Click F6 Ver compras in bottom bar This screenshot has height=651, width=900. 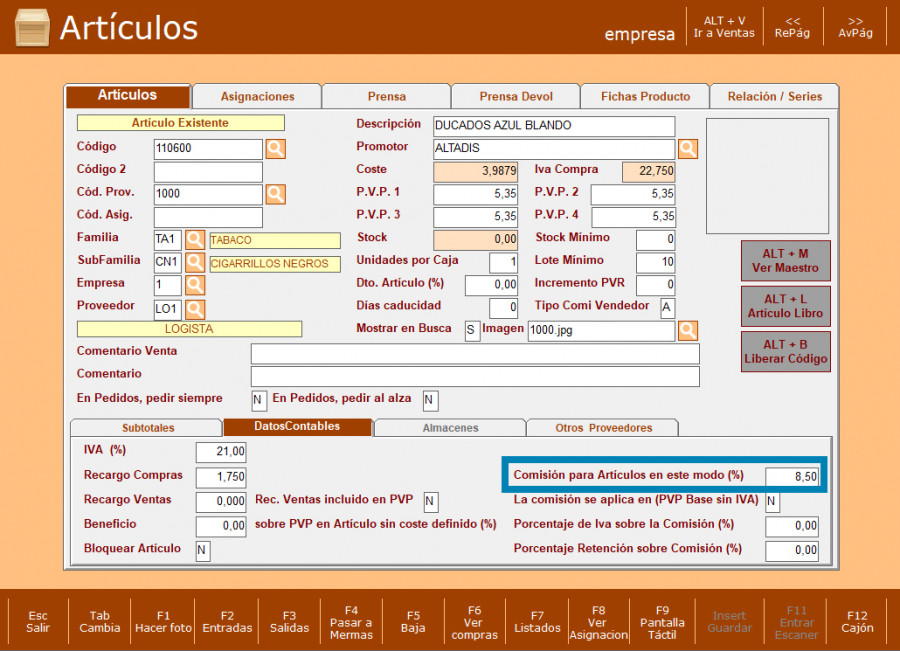(474, 622)
